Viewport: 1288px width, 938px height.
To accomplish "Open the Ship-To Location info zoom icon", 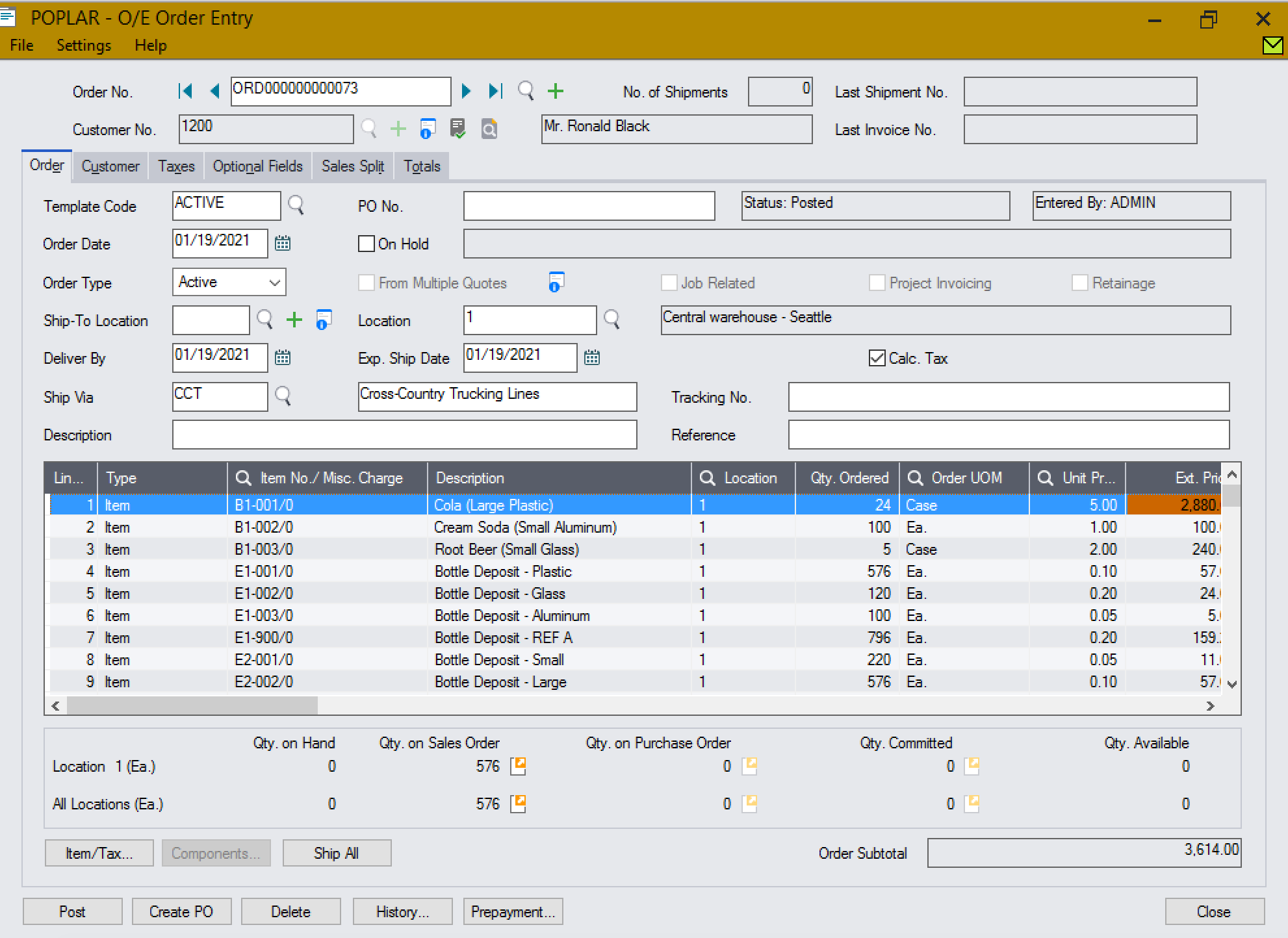I will [324, 320].
